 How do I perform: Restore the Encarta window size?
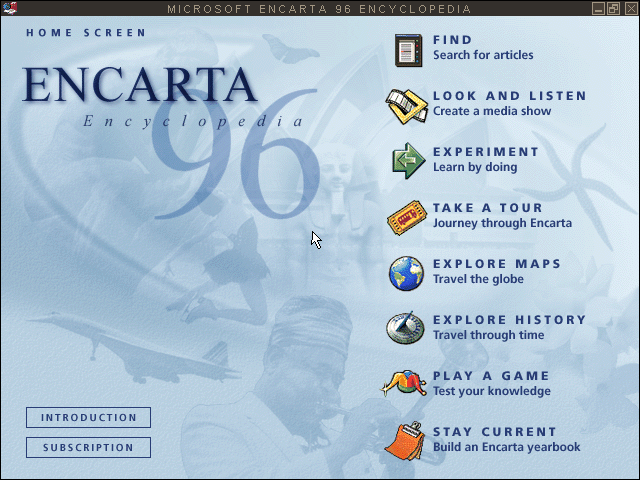coord(614,8)
